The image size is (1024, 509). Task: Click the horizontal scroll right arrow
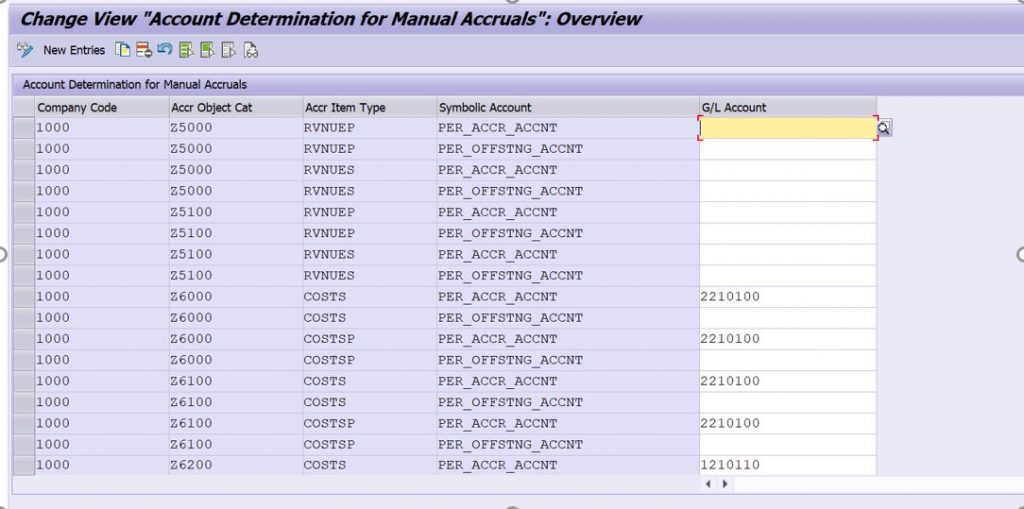724,484
